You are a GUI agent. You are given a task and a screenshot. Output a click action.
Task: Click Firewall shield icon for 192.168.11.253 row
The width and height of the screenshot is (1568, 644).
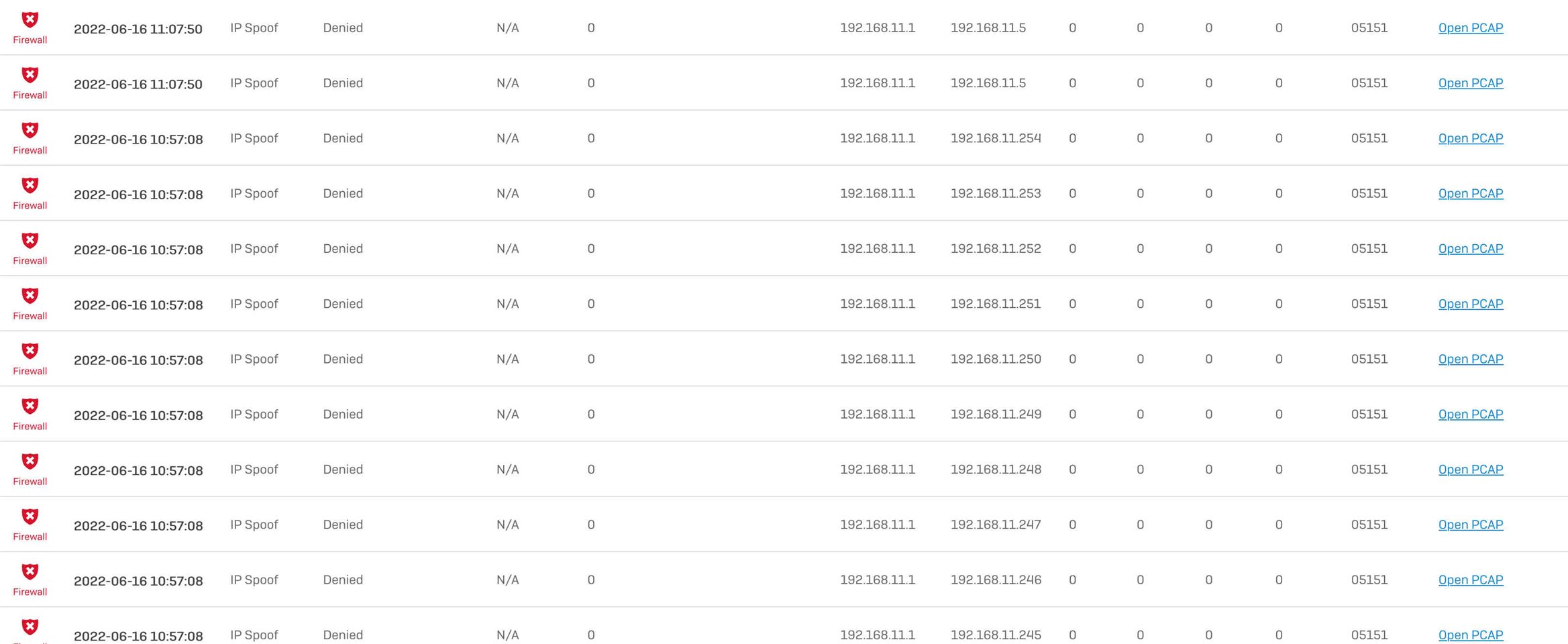click(x=30, y=185)
